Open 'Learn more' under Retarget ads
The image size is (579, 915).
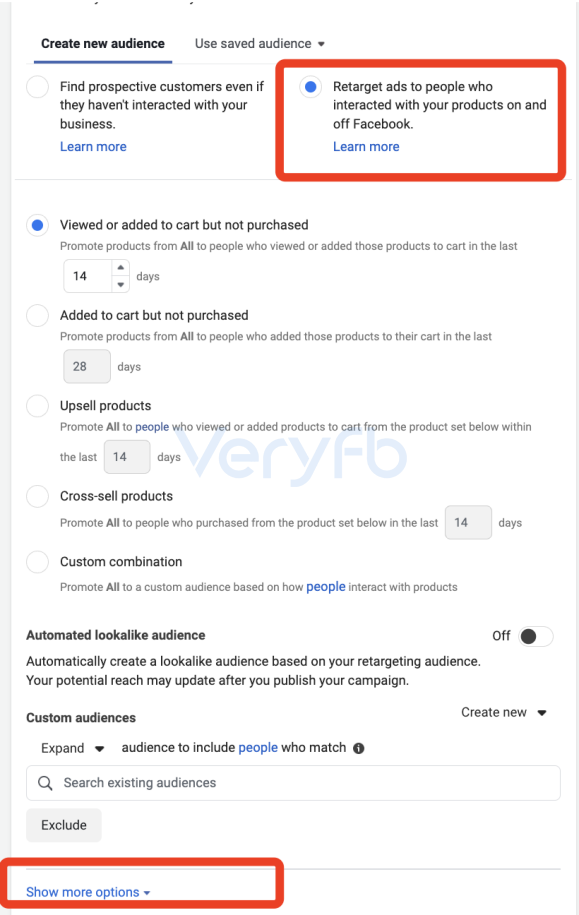pos(366,147)
